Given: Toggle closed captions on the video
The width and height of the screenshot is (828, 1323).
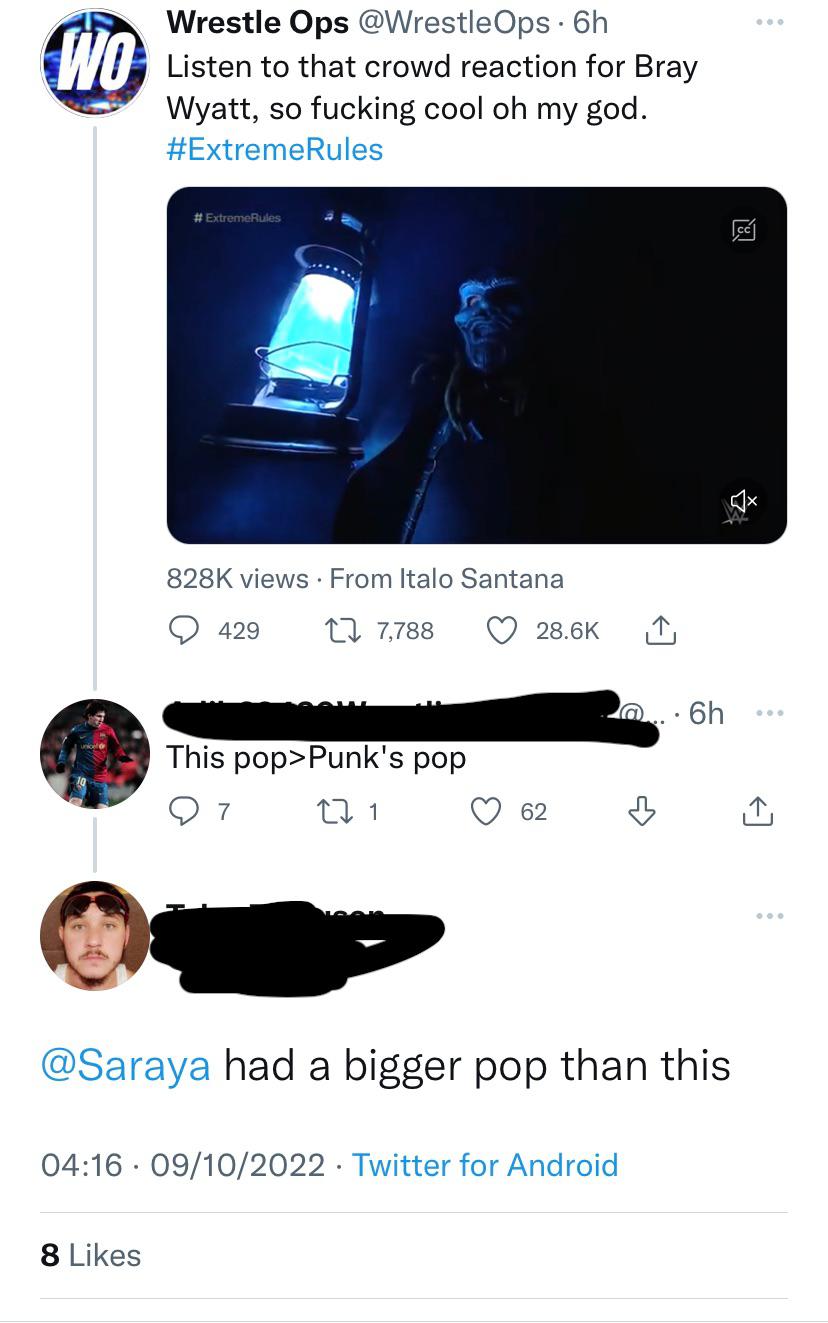Looking at the screenshot, I should 744,230.
